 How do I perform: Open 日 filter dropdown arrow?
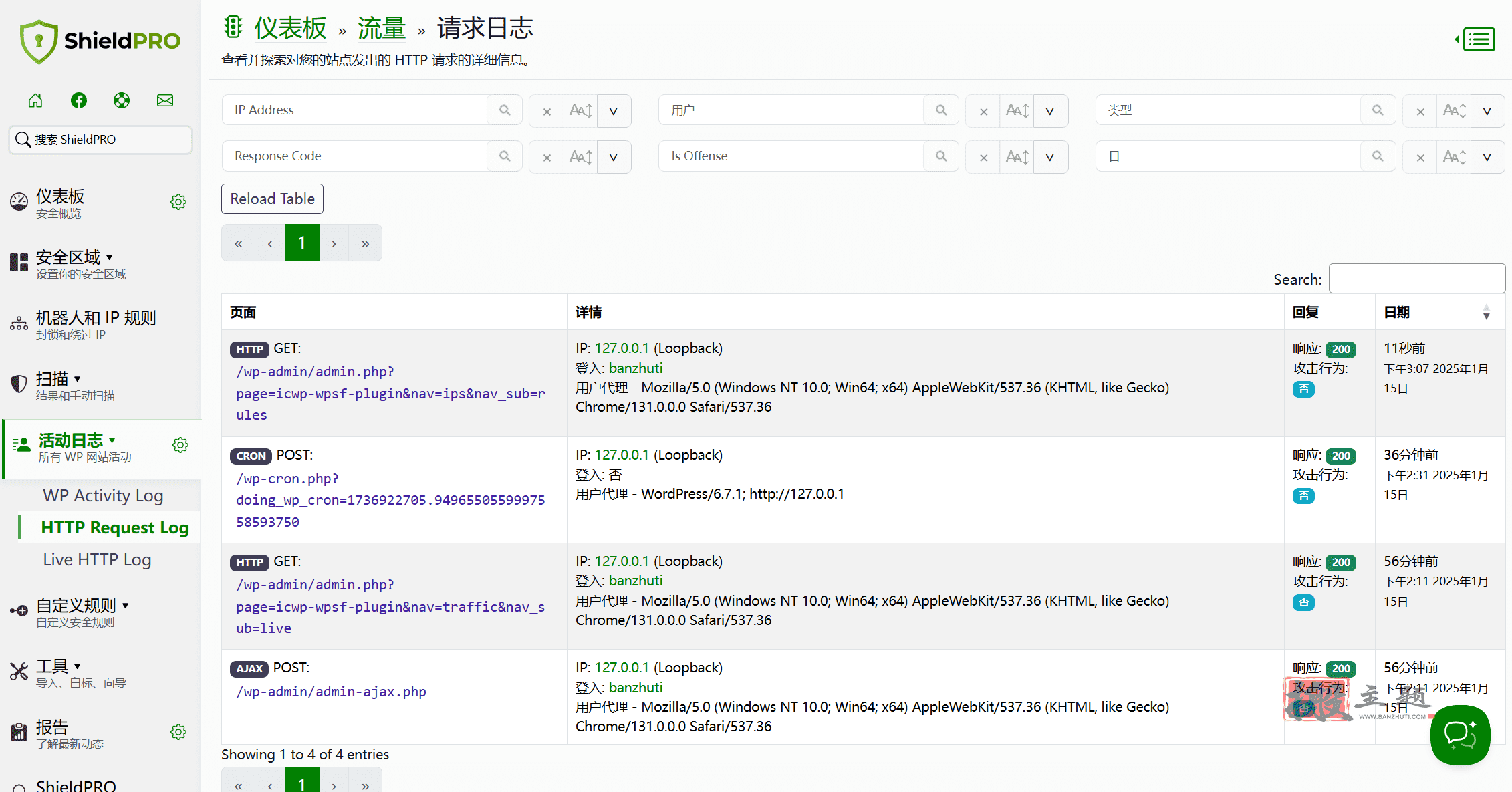[x=1487, y=157]
